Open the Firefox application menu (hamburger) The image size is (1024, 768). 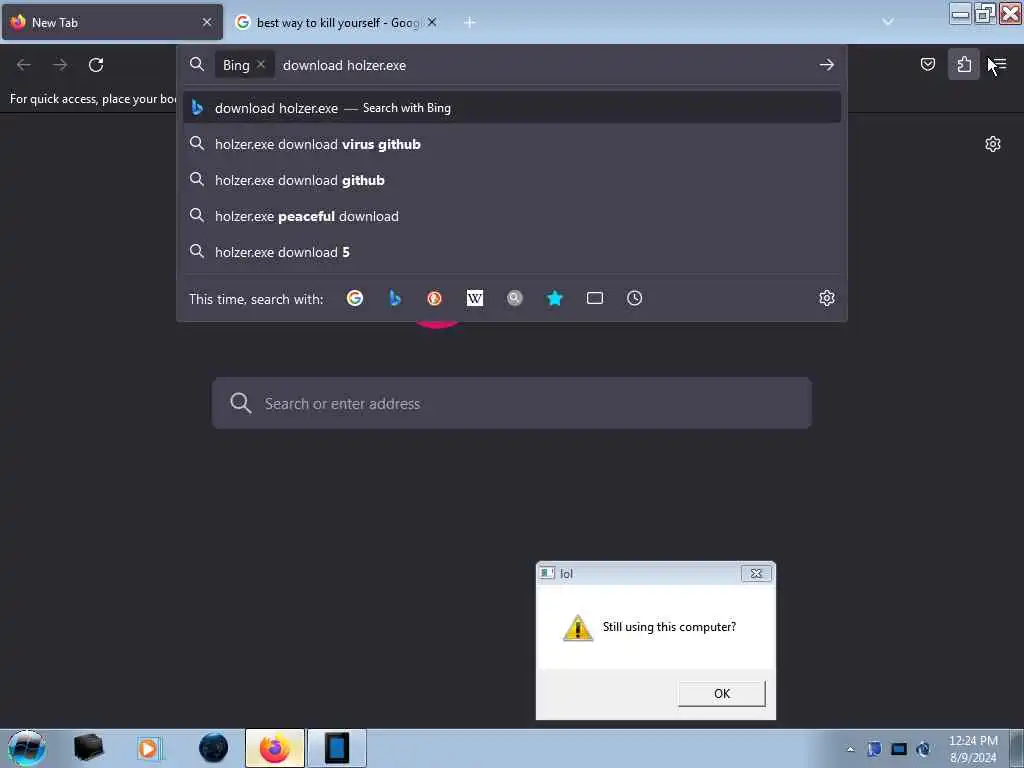coord(1000,64)
